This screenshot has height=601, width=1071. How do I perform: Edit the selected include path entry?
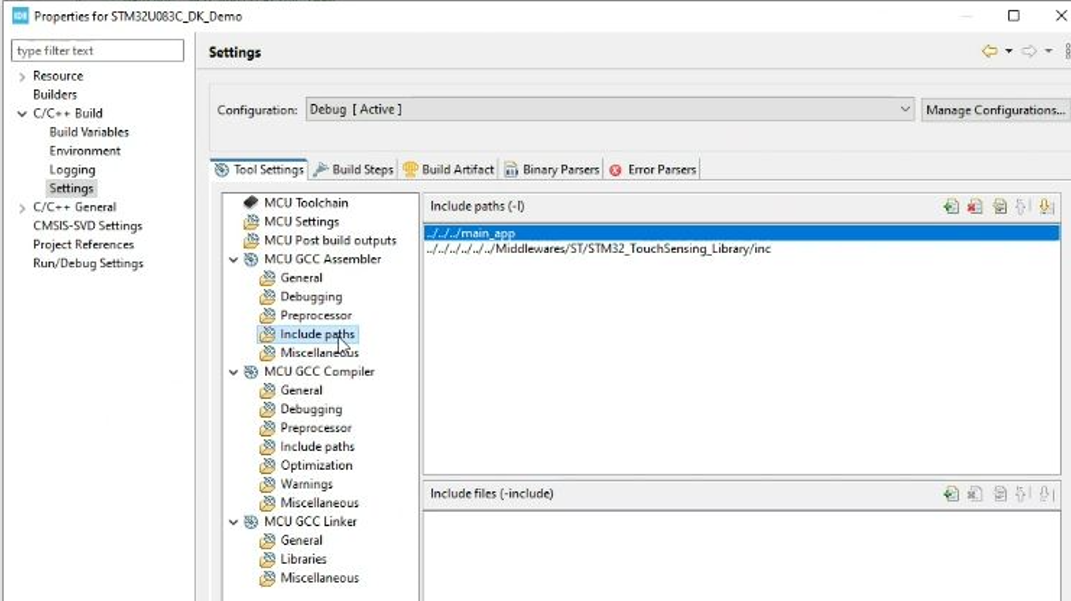[x=1000, y=206]
